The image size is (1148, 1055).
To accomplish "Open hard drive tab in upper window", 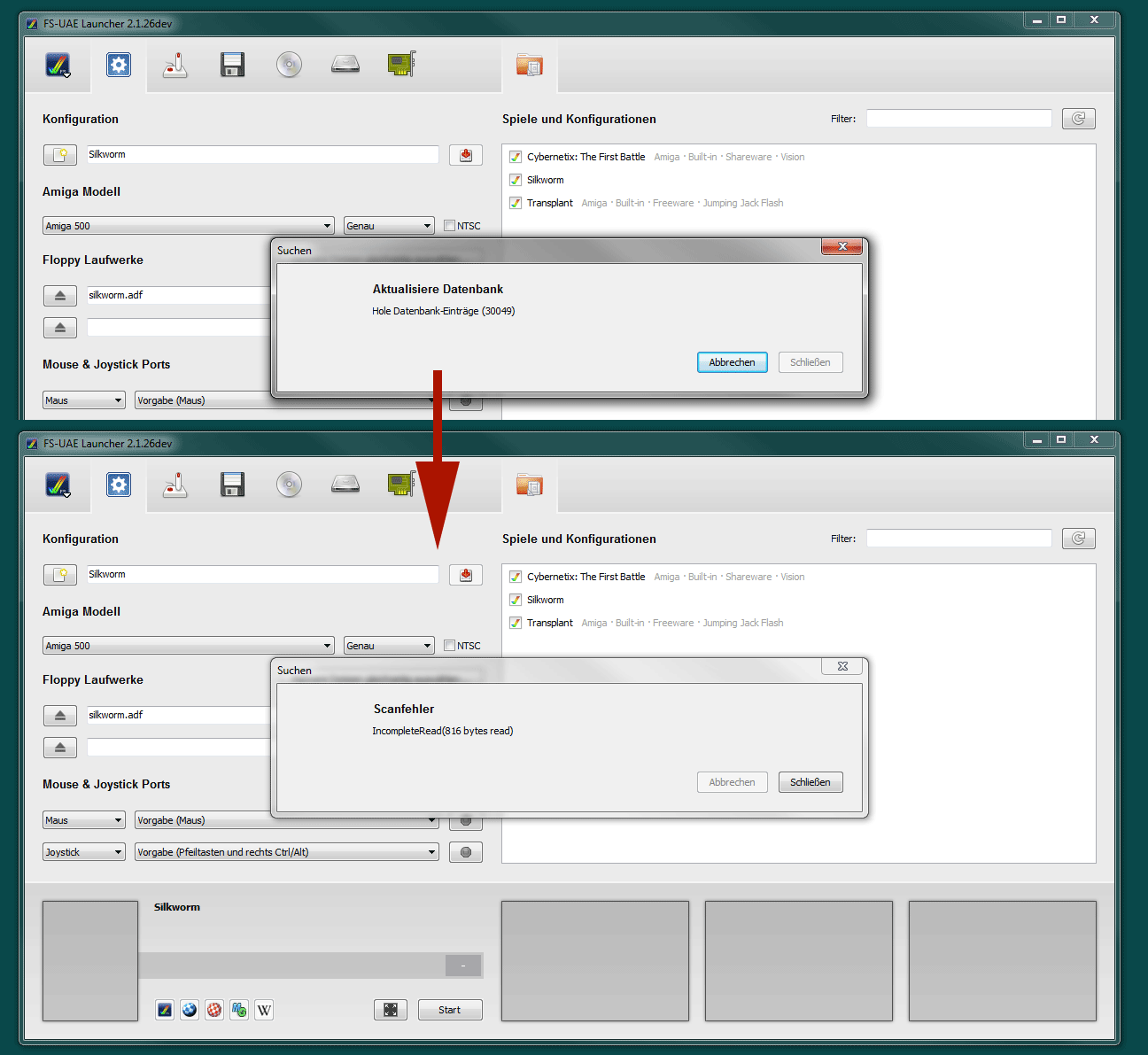I will pos(345,65).
